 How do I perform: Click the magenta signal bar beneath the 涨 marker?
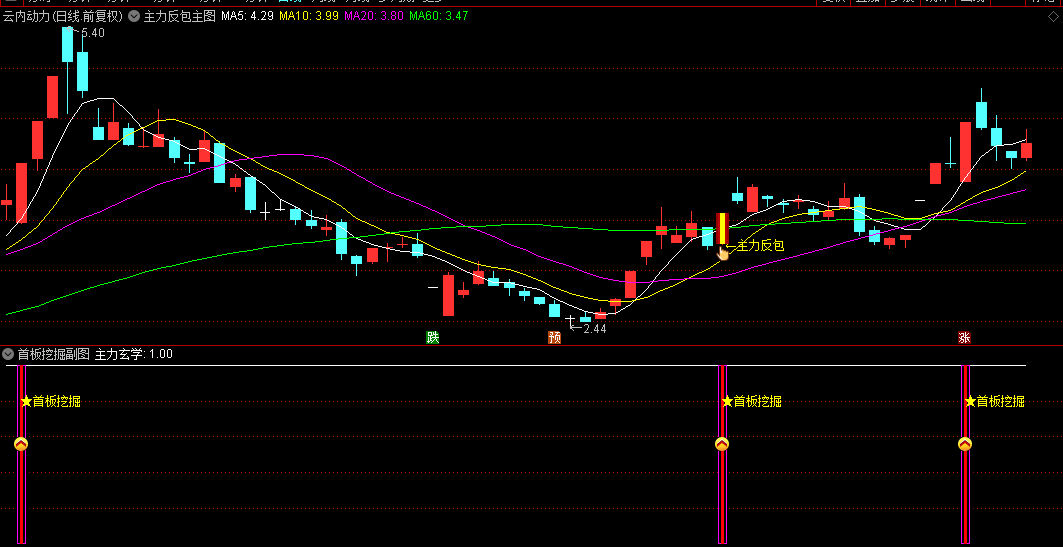click(965, 454)
